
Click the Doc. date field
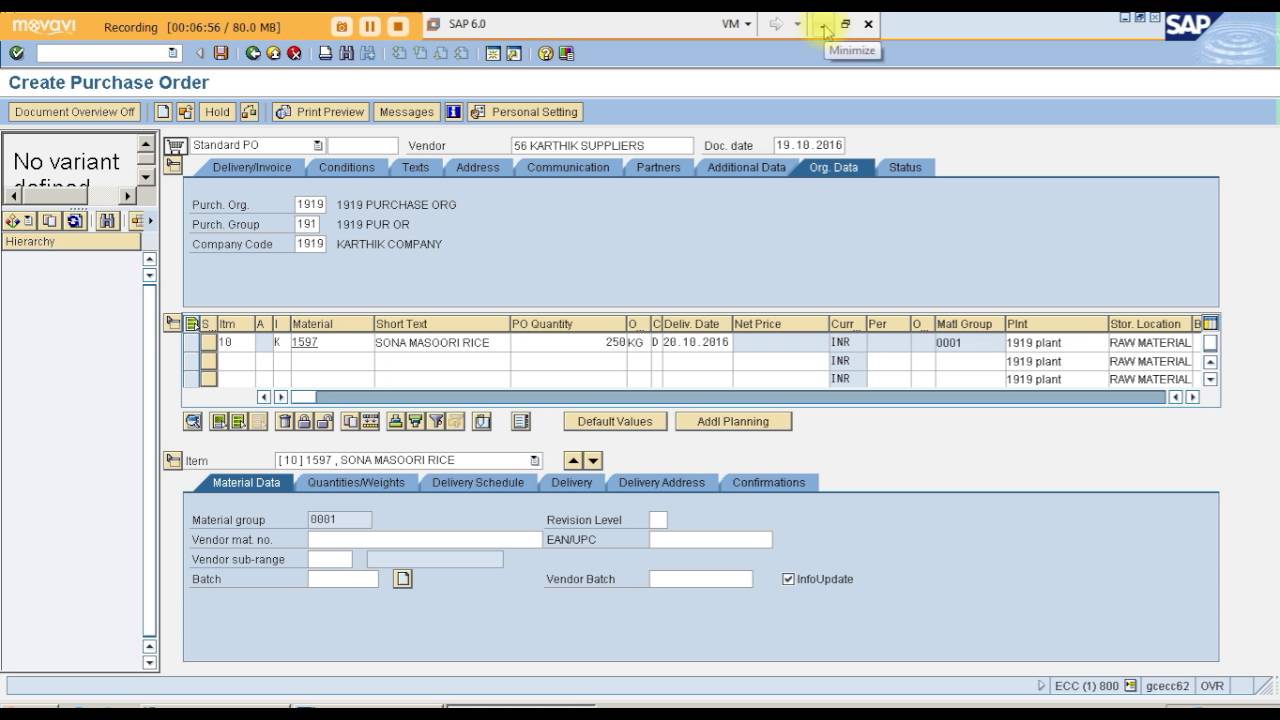pos(809,146)
